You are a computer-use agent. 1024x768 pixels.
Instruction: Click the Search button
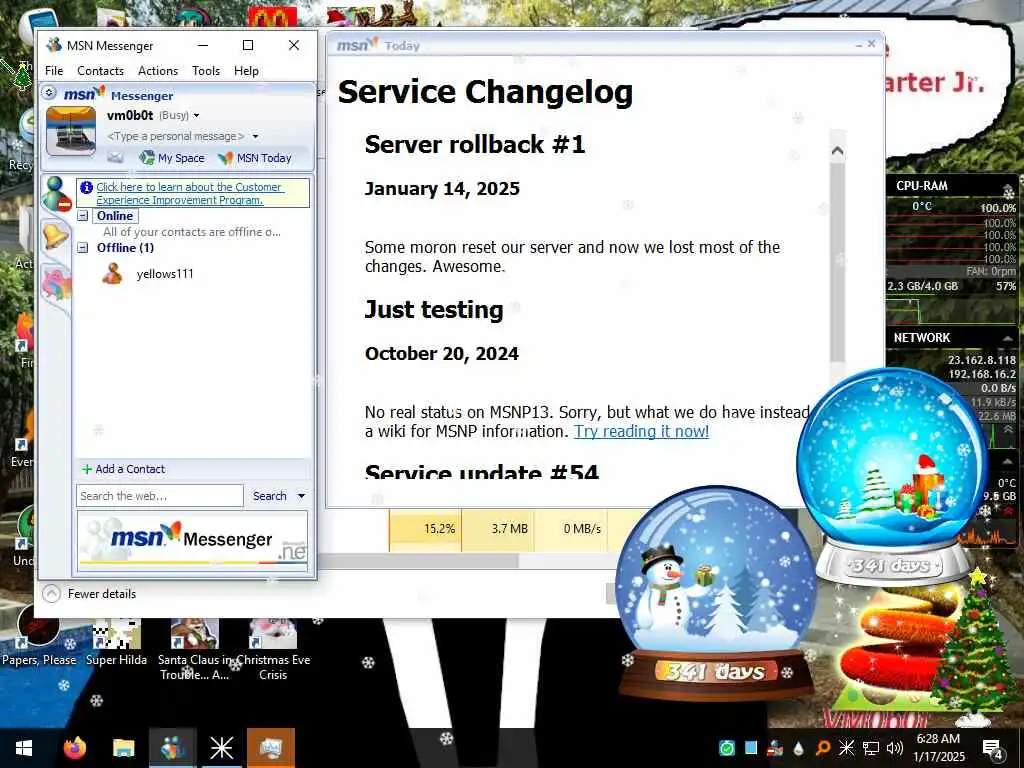270,496
